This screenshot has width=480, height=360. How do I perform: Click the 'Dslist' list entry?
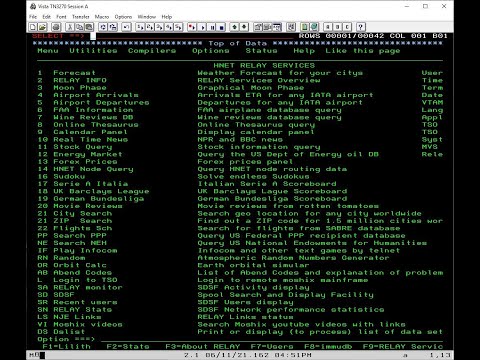pyautogui.click(x=69, y=332)
